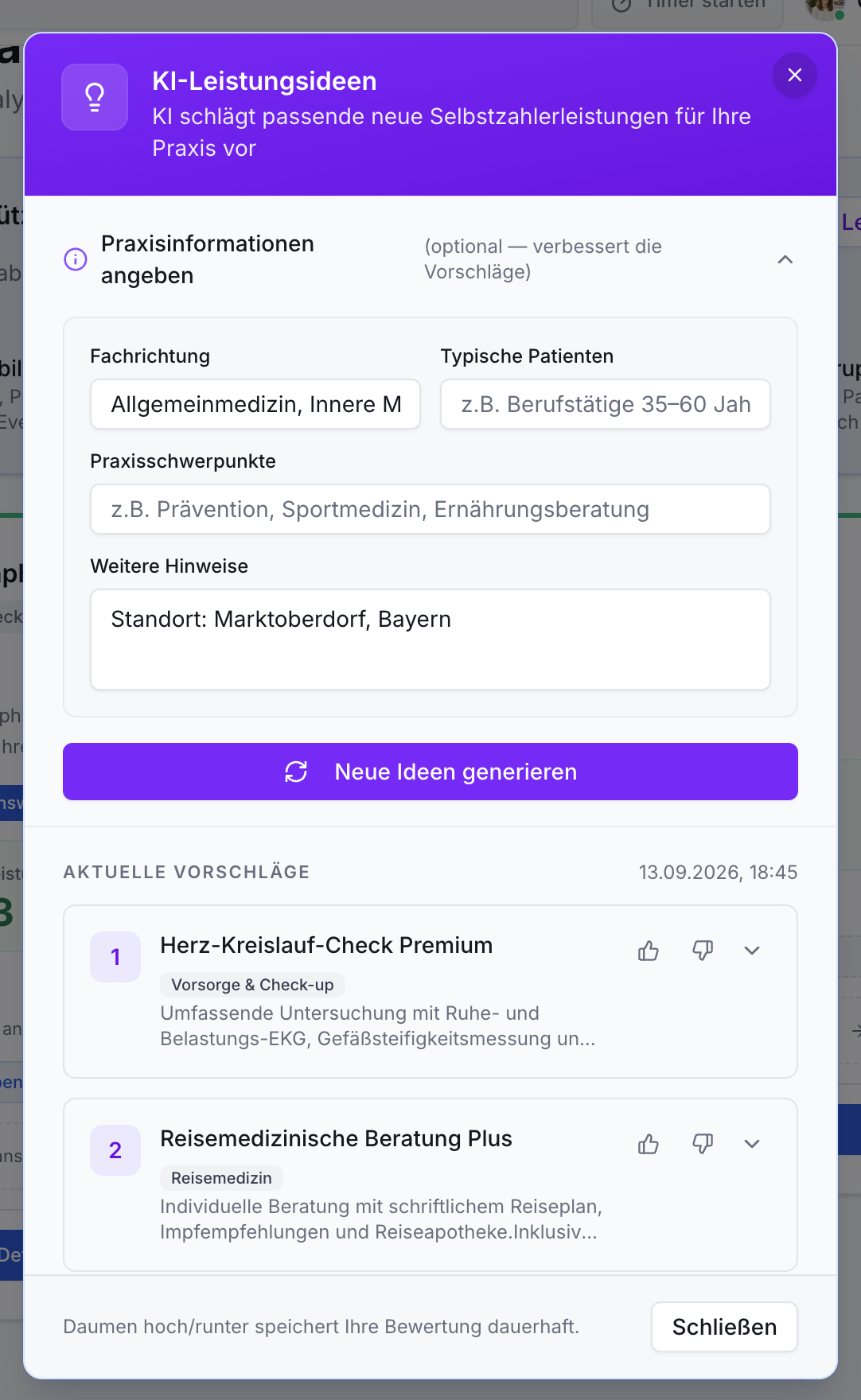Viewport: 861px width, 1400px height.
Task: Click the timestamp 13.09.2026, 18:45
Action: click(x=718, y=873)
